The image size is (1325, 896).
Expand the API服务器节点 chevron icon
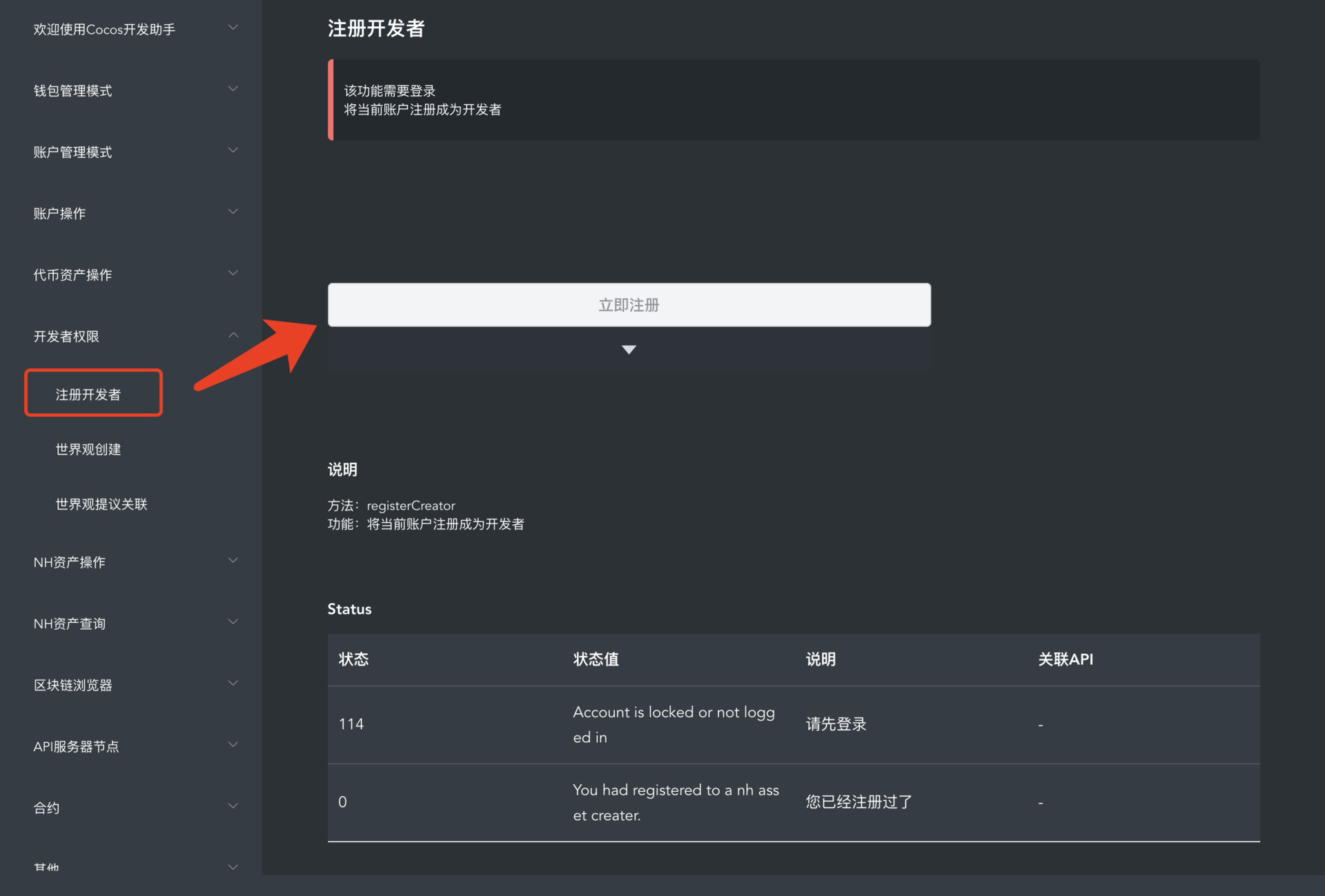[x=233, y=745]
